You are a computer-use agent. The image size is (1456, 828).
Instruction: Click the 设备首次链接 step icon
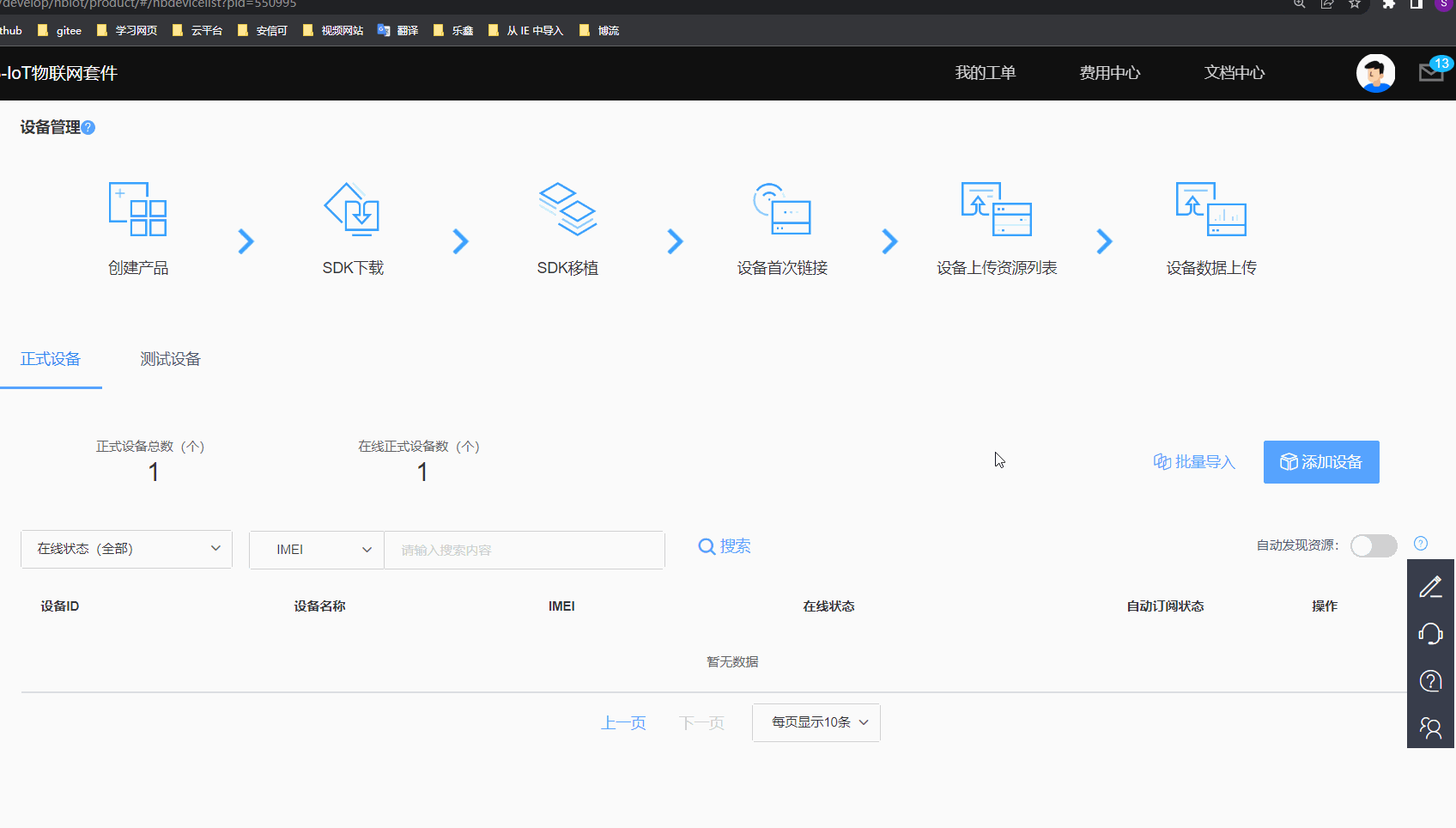(781, 209)
